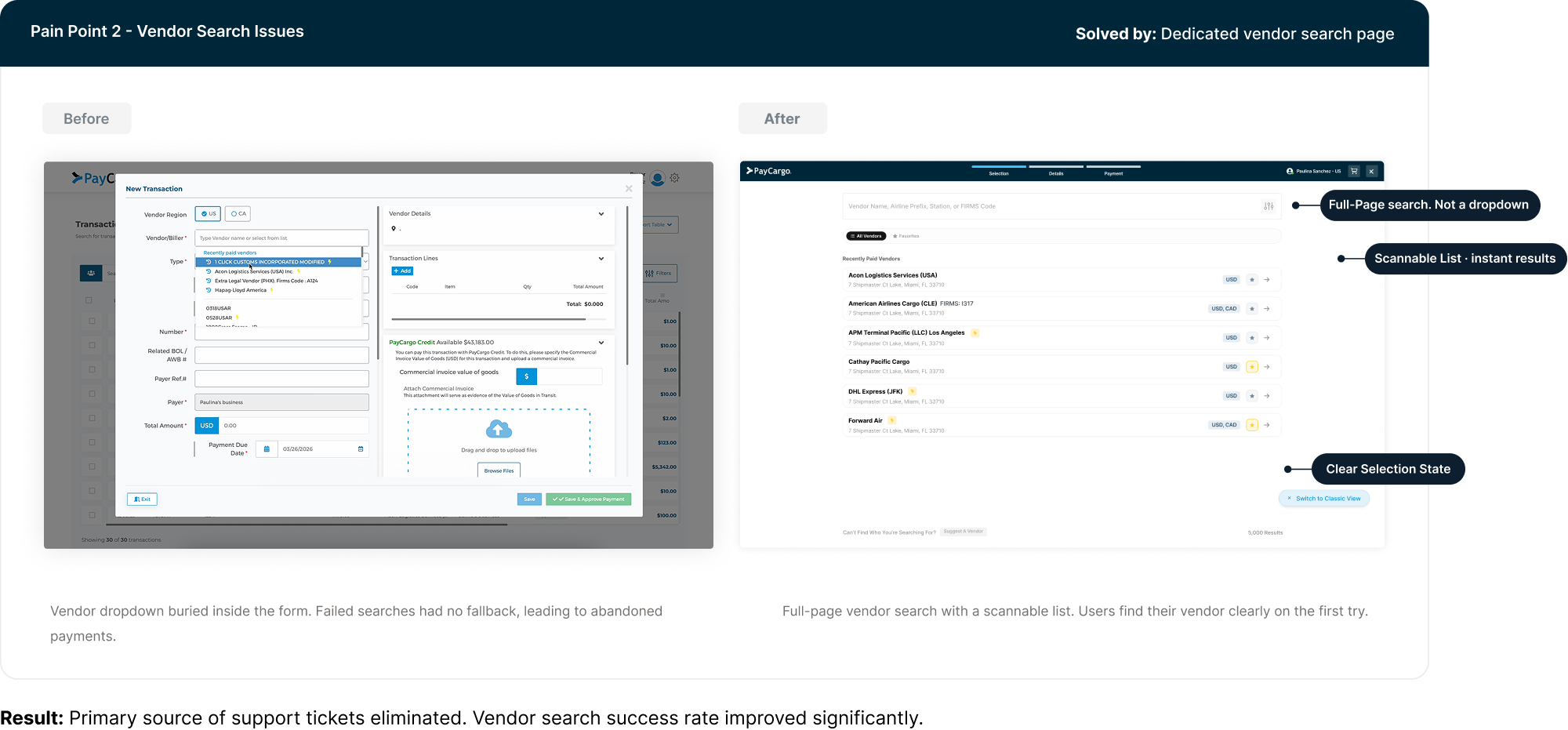Screen dimensions: 1568x730
Task: Go to the Payment step tab
Action: pyautogui.click(x=1113, y=171)
